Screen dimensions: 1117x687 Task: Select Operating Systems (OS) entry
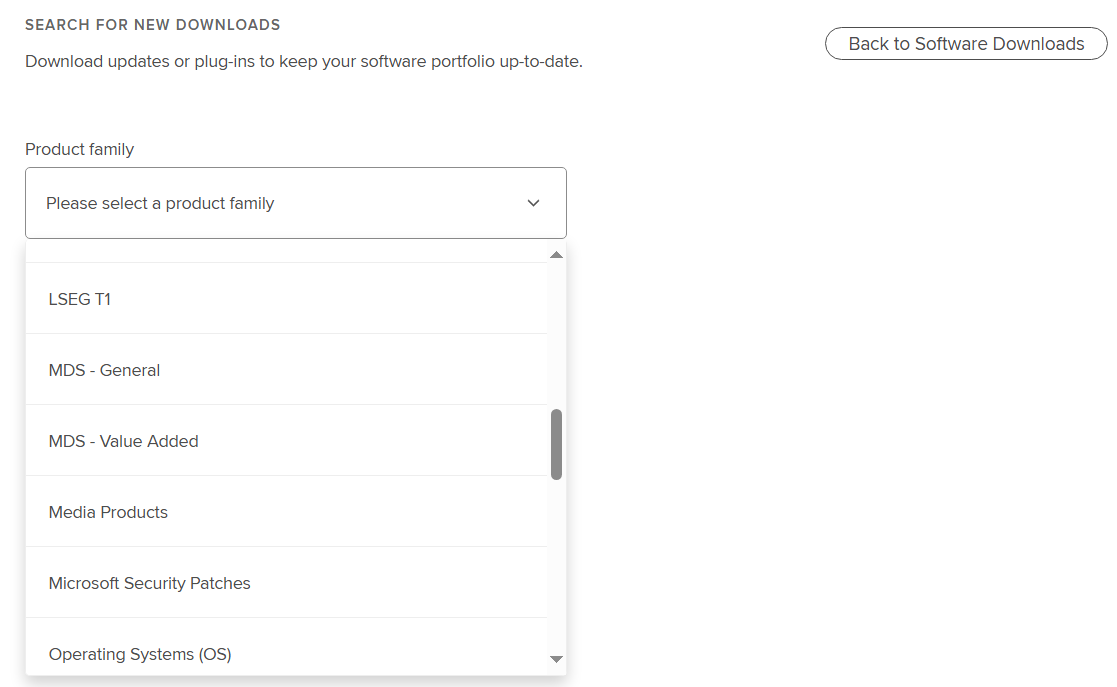click(x=140, y=654)
